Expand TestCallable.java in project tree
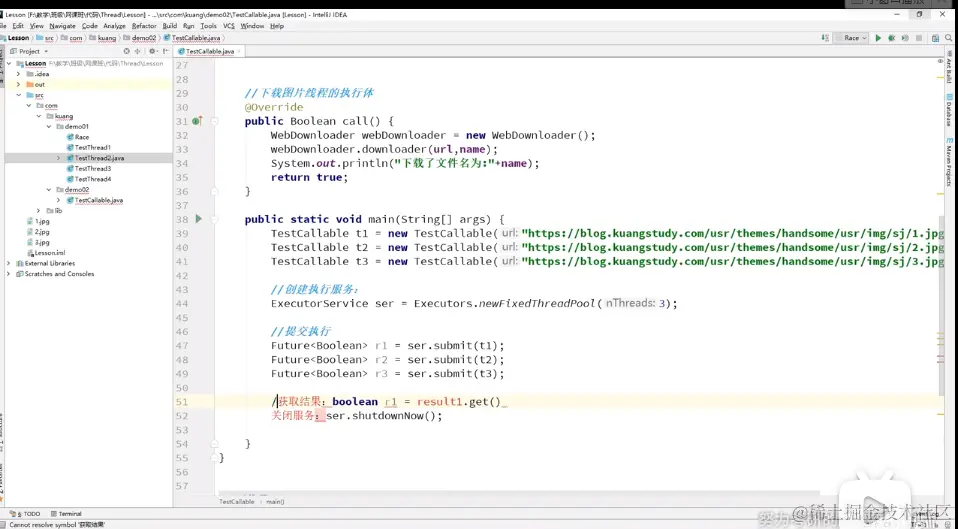 click(59, 200)
